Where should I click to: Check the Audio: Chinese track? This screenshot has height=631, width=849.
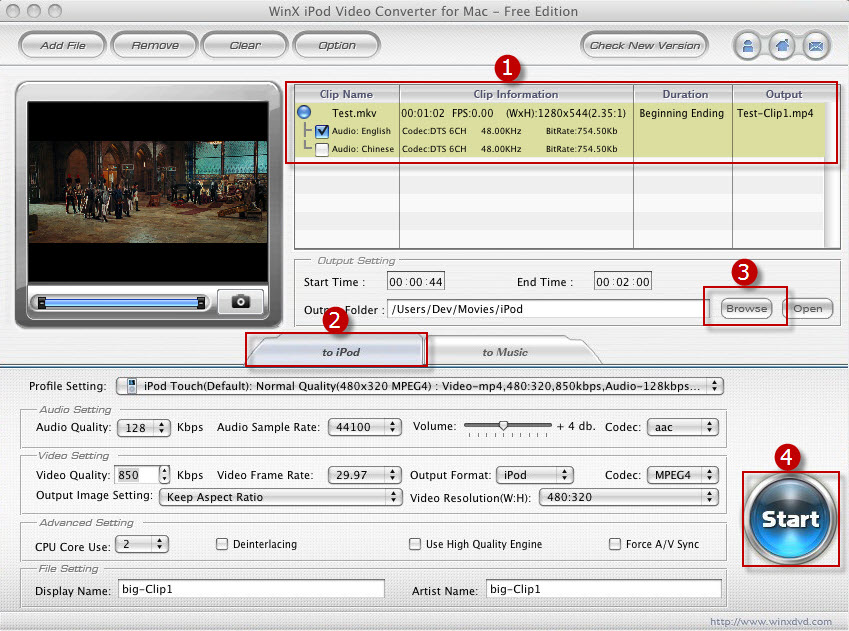click(x=322, y=149)
